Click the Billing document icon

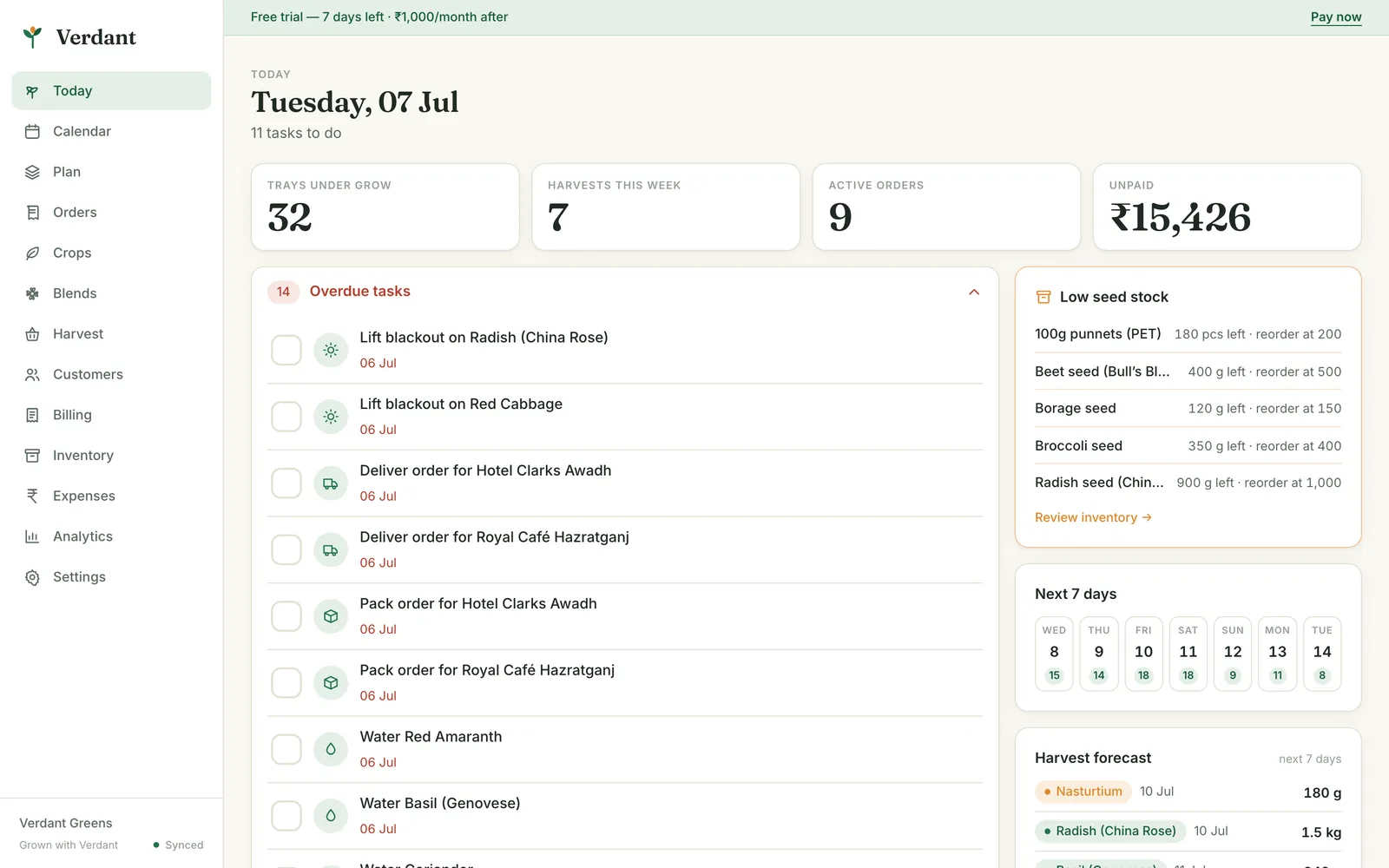pyautogui.click(x=32, y=415)
